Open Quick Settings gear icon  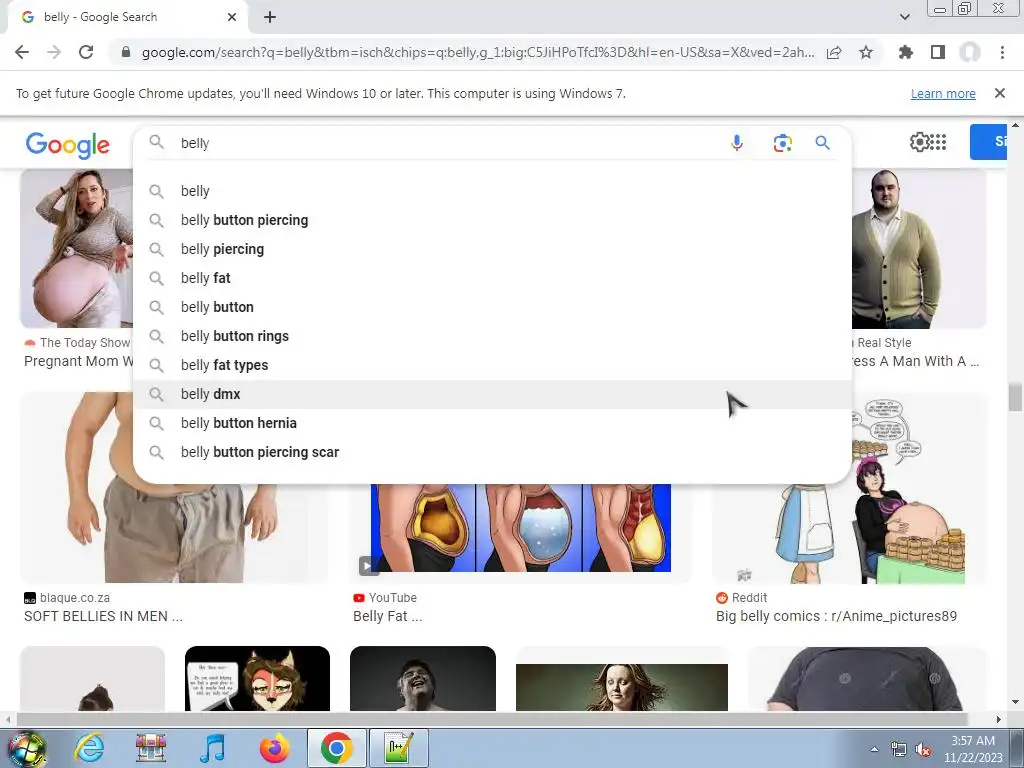tap(919, 142)
